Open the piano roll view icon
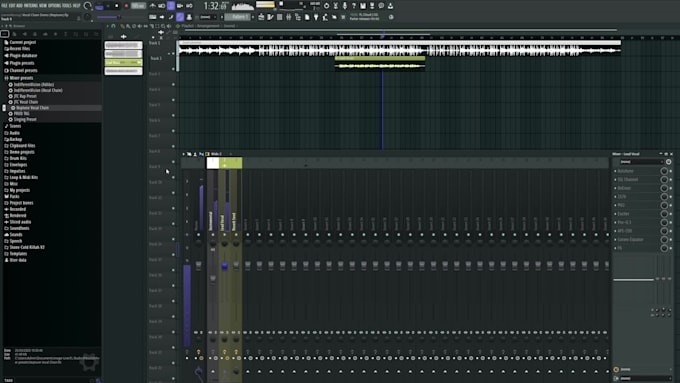 [270, 17]
